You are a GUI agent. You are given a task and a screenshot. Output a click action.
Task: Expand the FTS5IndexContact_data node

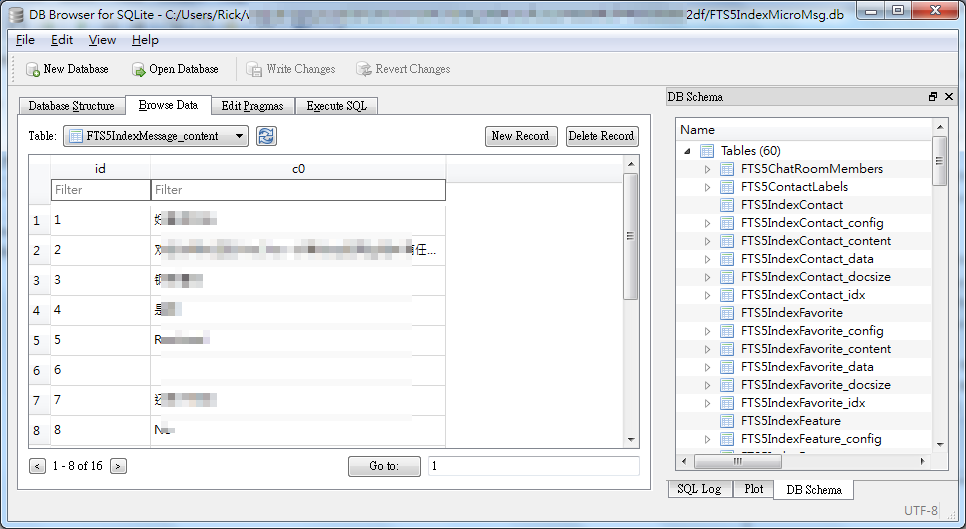(707, 259)
